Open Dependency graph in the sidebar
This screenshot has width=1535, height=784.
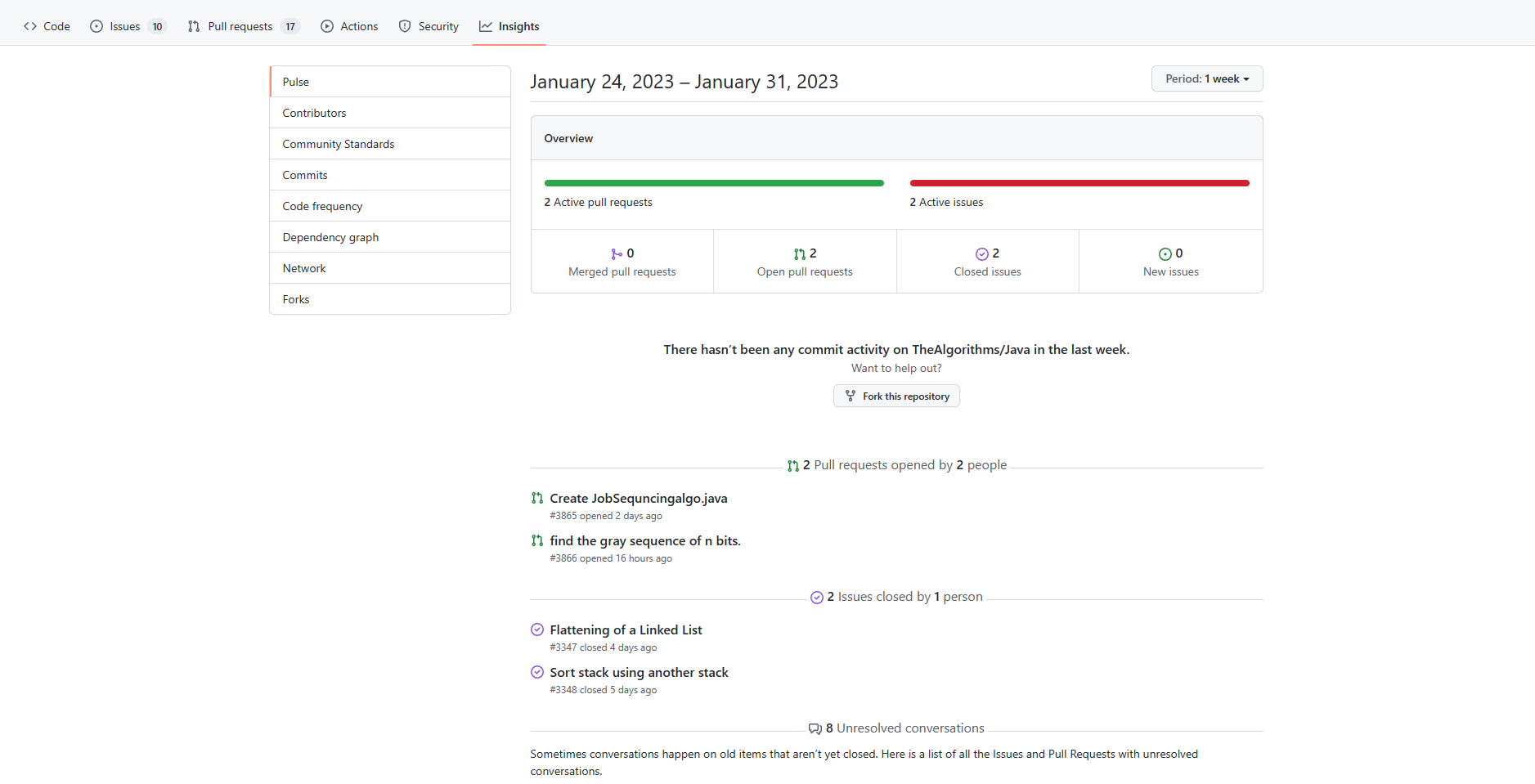(x=390, y=237)
